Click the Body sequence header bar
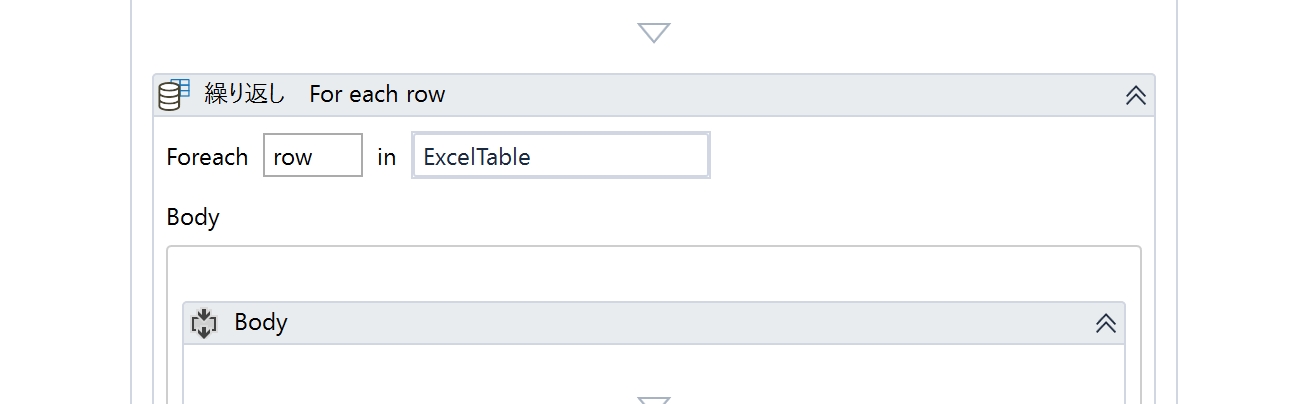1315x404 pixels. click(x=654, y=323)
